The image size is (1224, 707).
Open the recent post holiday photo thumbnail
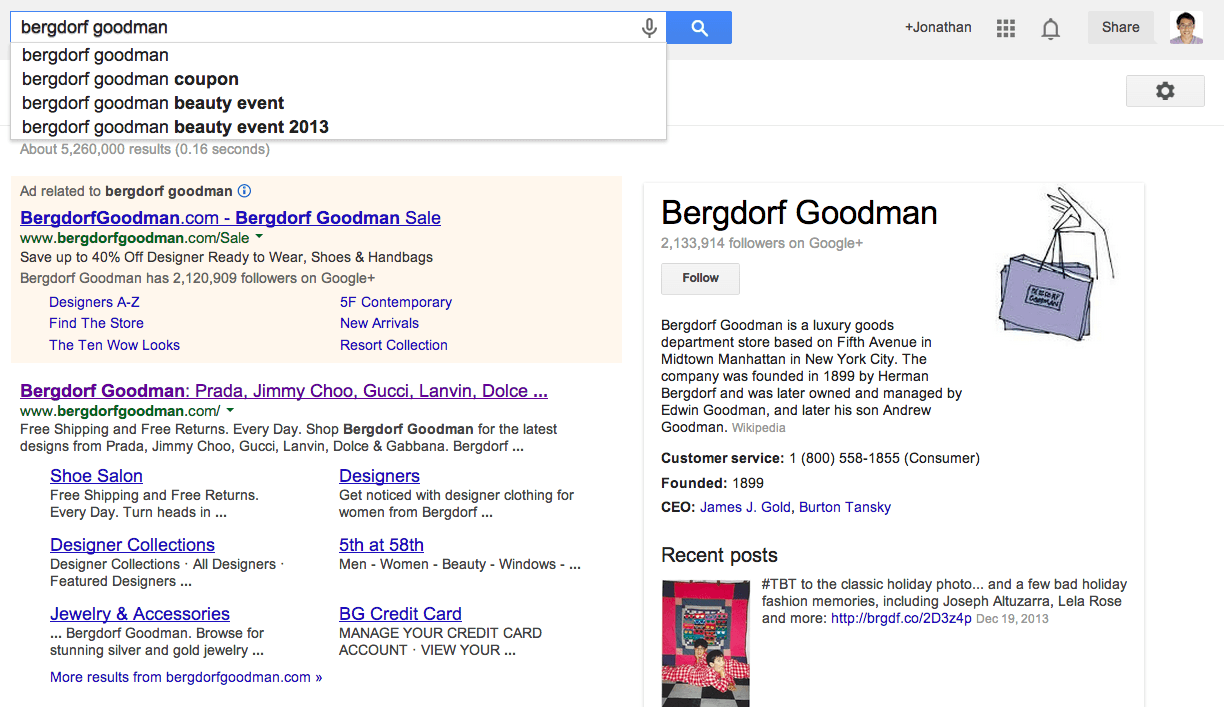705,643
